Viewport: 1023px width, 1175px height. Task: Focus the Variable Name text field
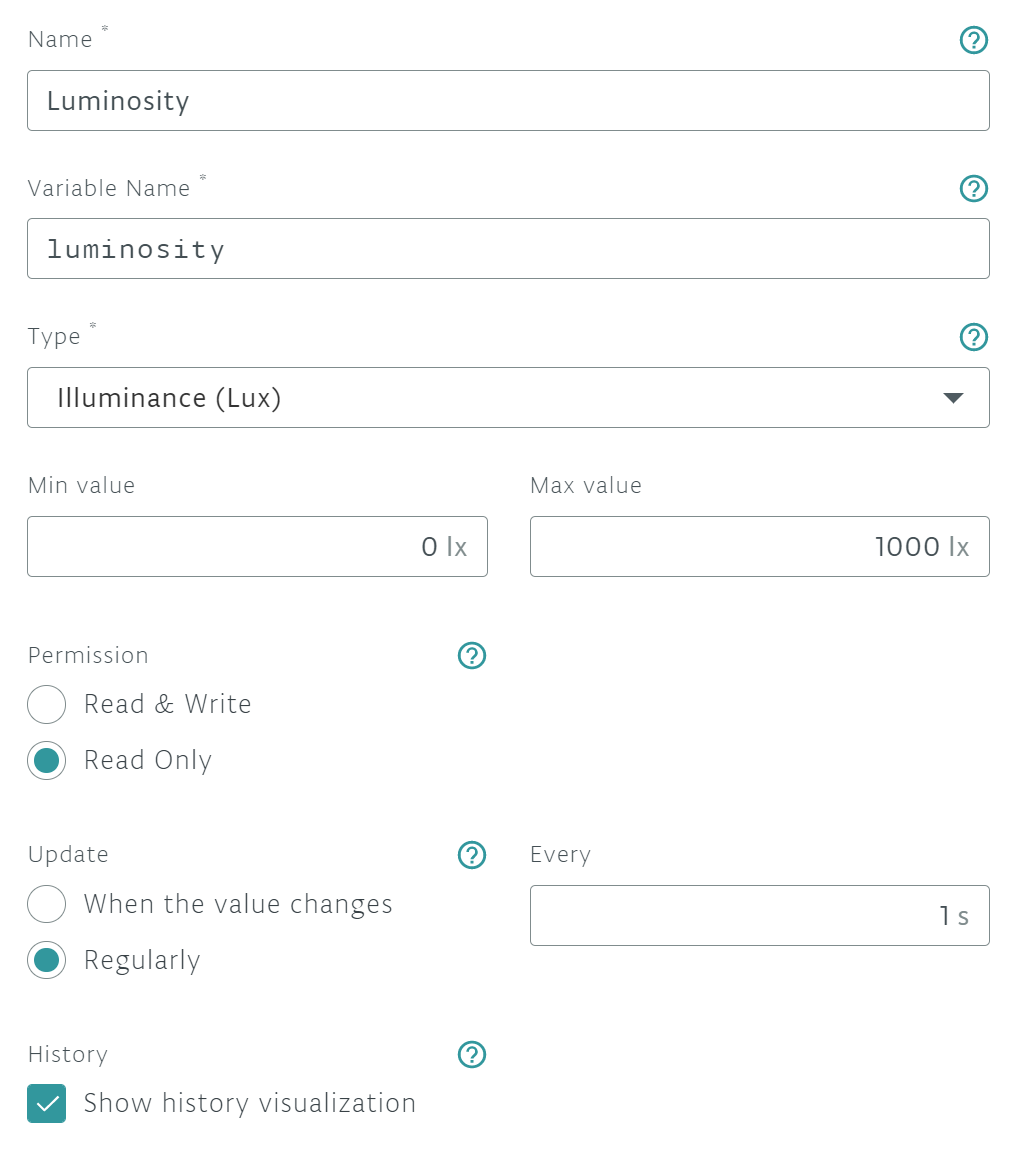pyautogui.click(x=508, y=249)
